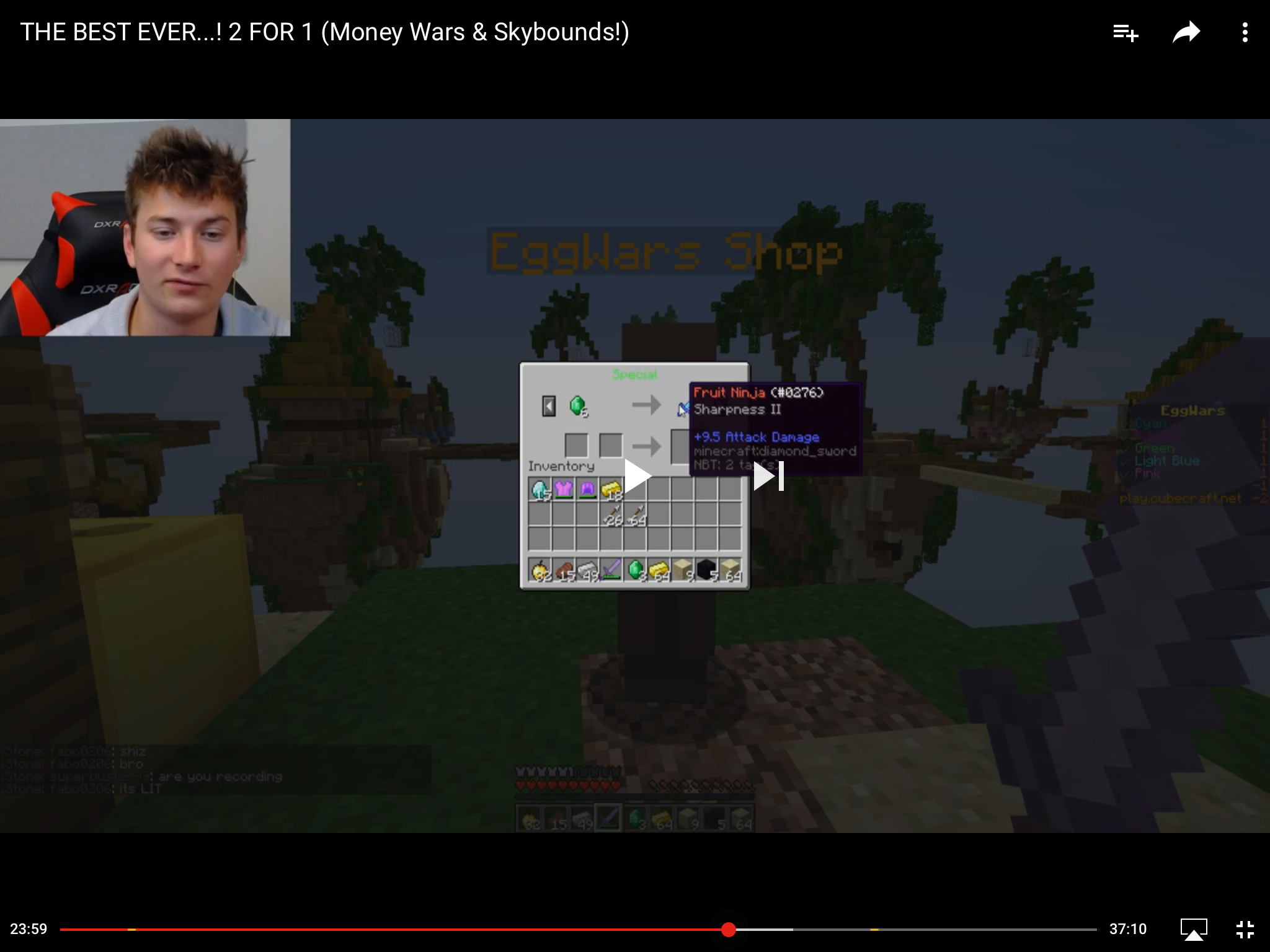The height and width of the screenshot is (952, 1270).
Task: Click the golden apple in the hotbar row
Action: [540, 570]
